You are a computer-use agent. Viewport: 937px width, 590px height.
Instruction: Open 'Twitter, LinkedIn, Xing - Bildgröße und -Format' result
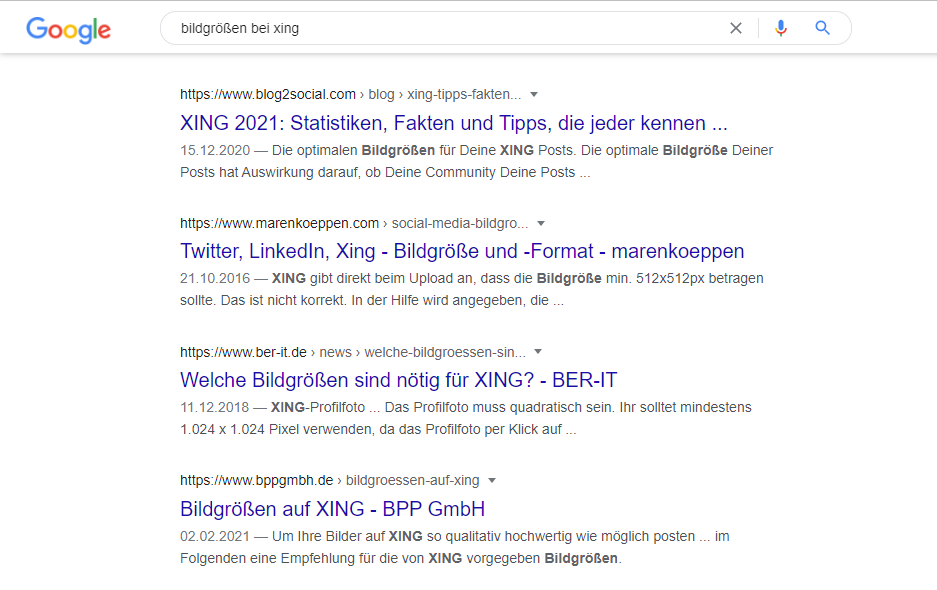[x=462, y=251]
